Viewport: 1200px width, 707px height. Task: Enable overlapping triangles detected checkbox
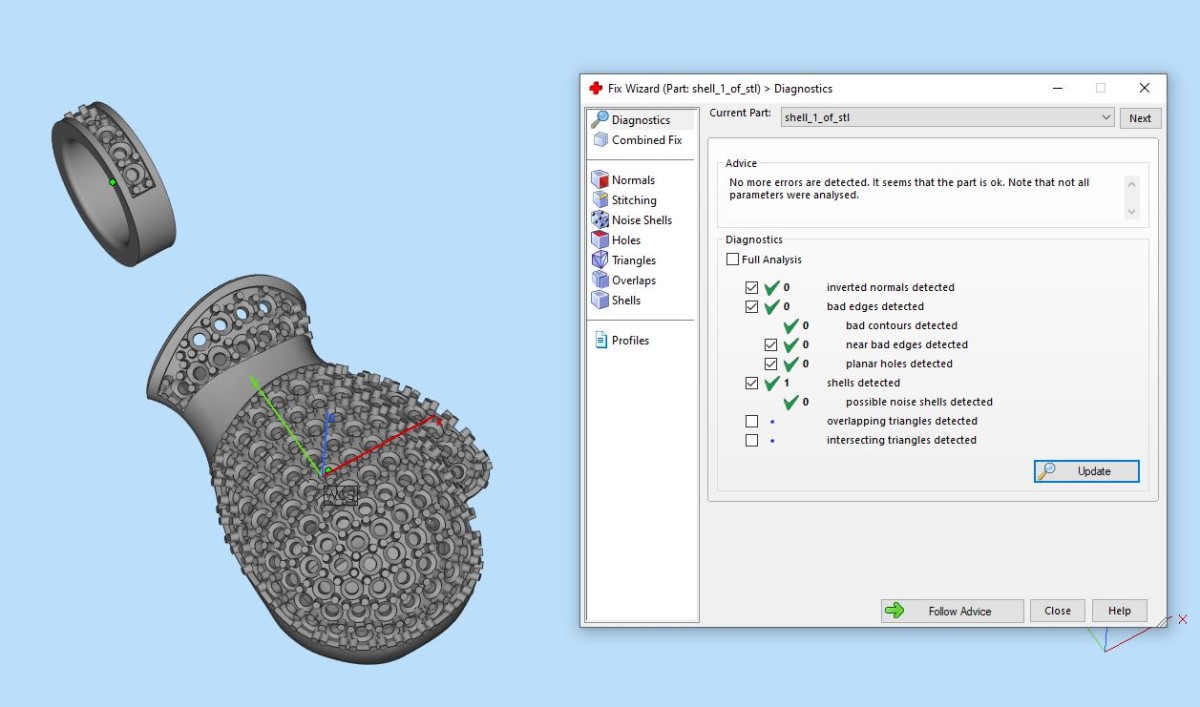(x=752, y=421)
